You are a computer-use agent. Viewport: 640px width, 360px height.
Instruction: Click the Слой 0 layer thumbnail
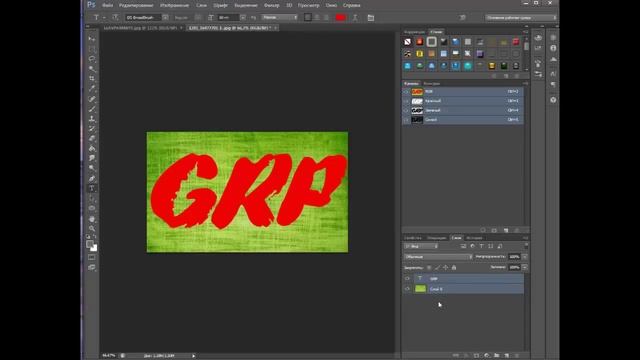pos(420,289)
